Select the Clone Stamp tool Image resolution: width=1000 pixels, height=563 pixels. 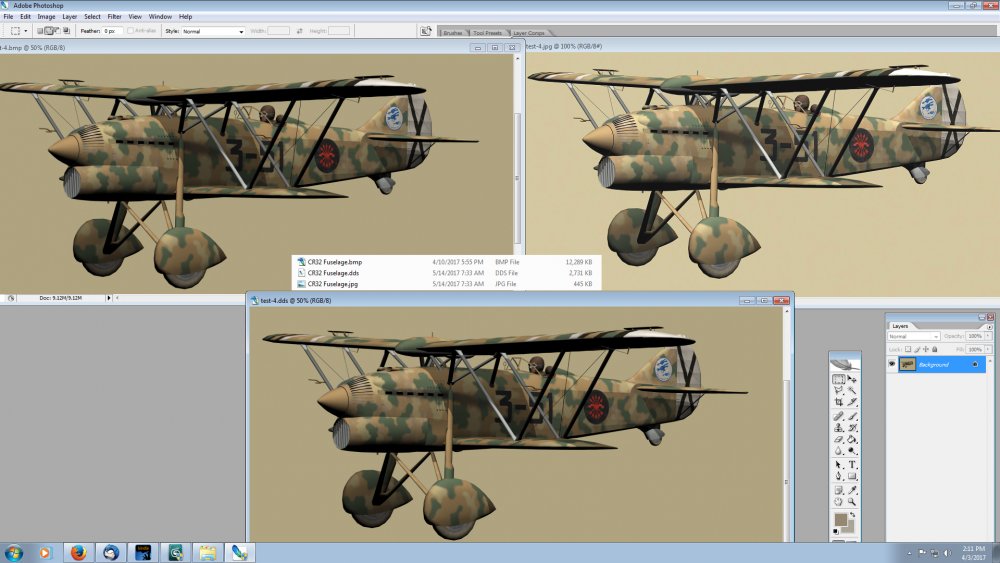tap(839, 427)
